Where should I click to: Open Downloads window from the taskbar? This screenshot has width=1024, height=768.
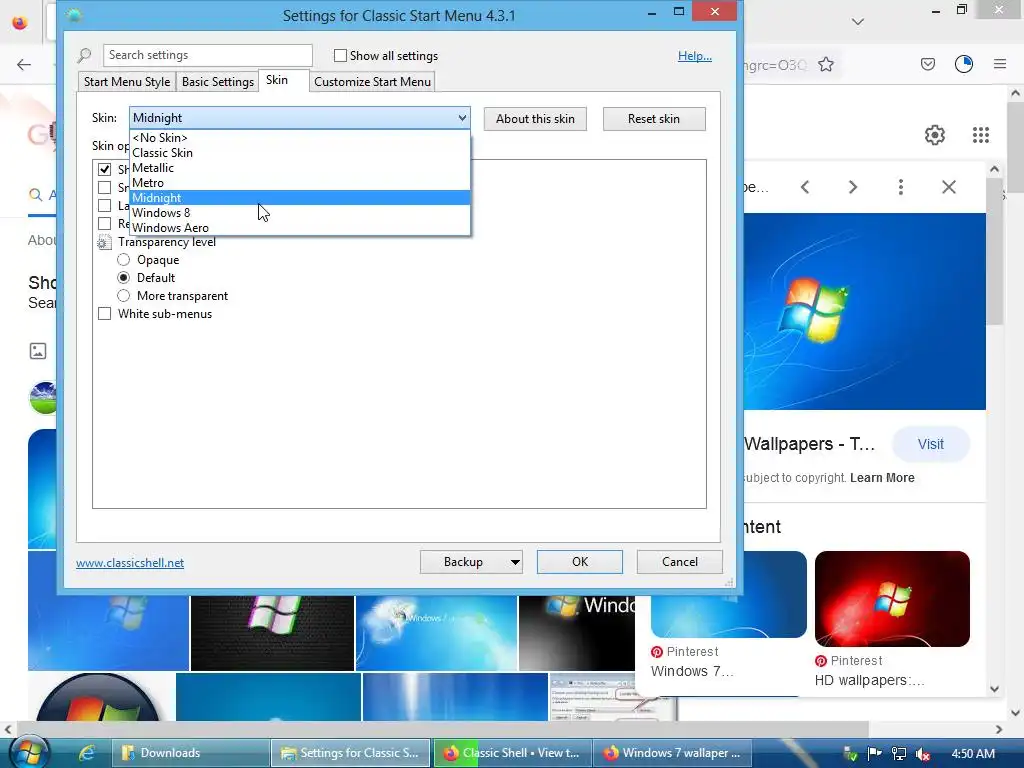pos(189,753)
